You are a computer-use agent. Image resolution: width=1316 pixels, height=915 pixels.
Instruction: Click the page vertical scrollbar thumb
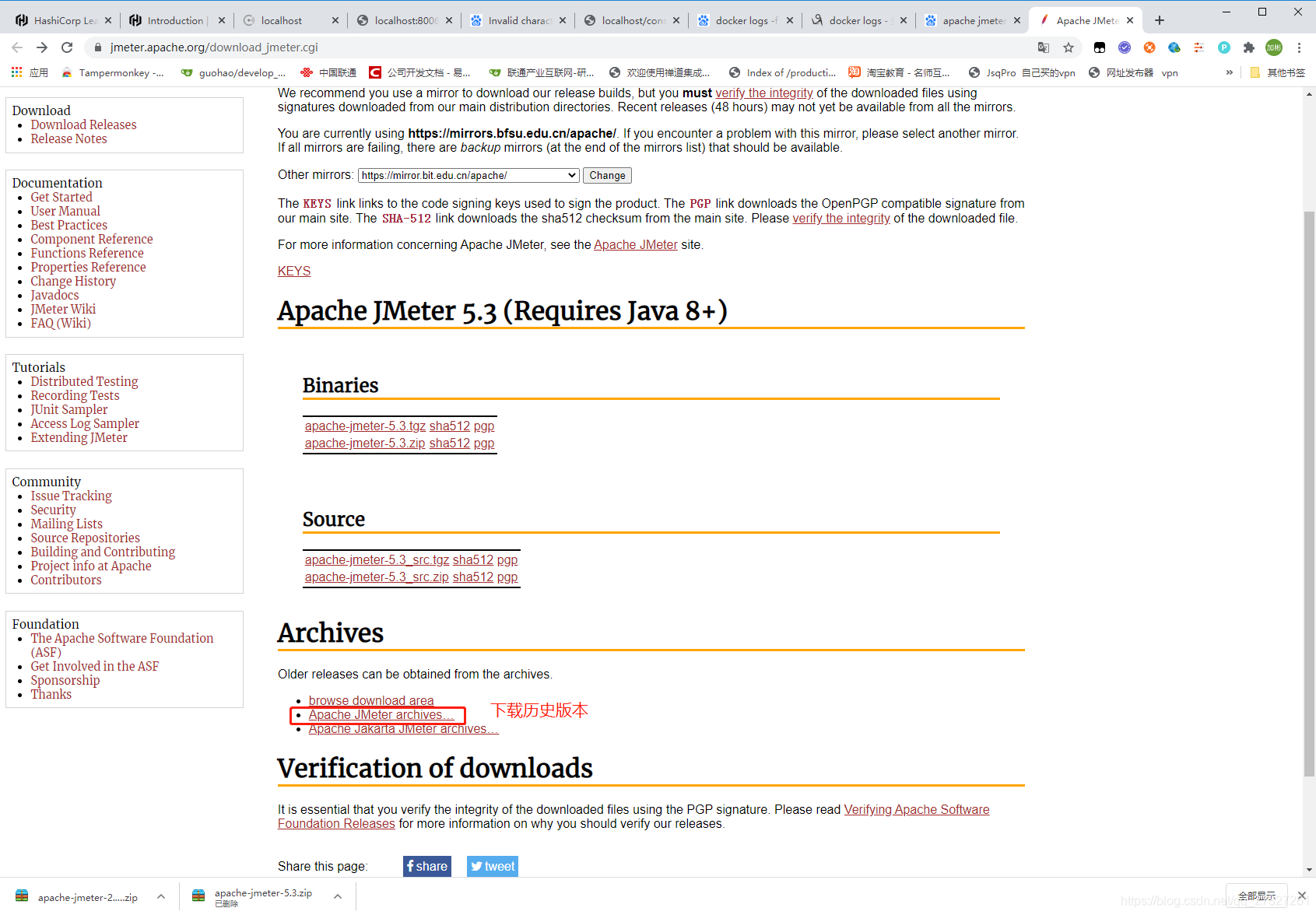(1310, 494)
